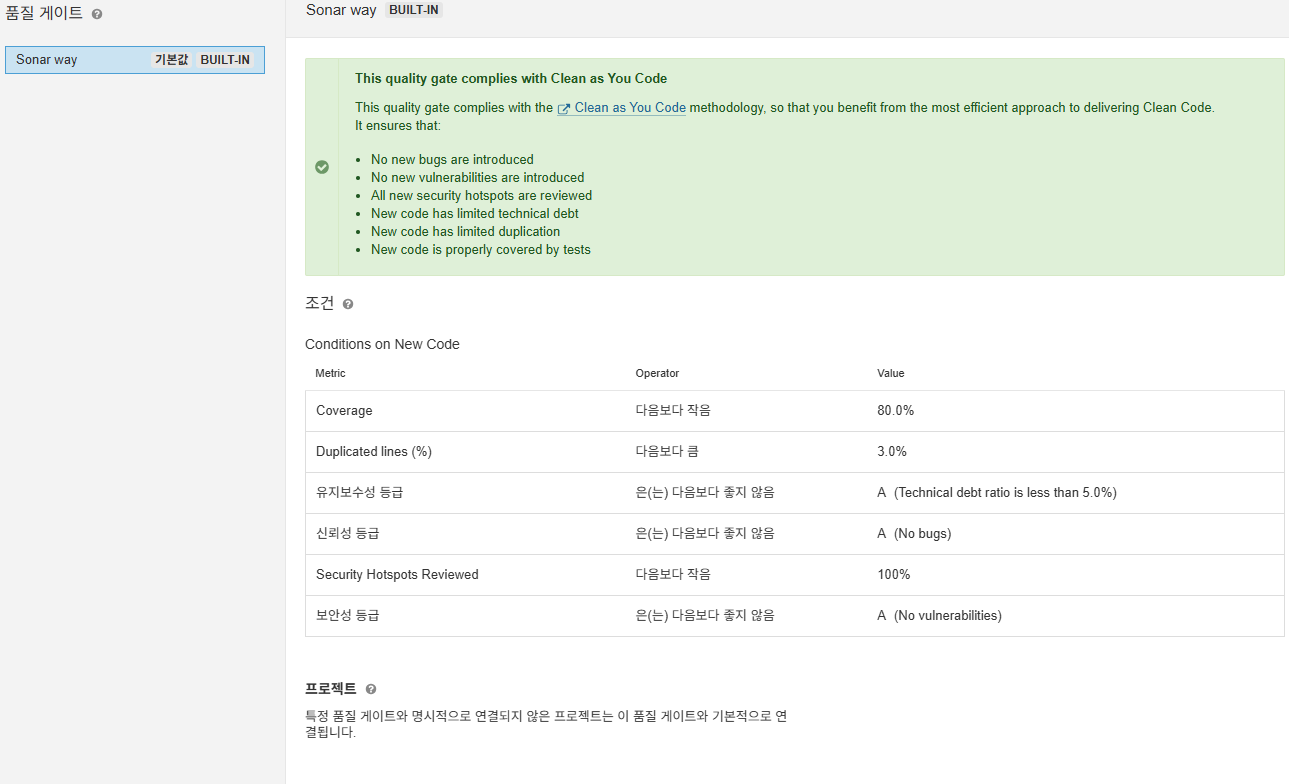This screenshot has width=1289, height=784.
Task: Click New code has limited duplication bullet
Action: pos(465,231)
